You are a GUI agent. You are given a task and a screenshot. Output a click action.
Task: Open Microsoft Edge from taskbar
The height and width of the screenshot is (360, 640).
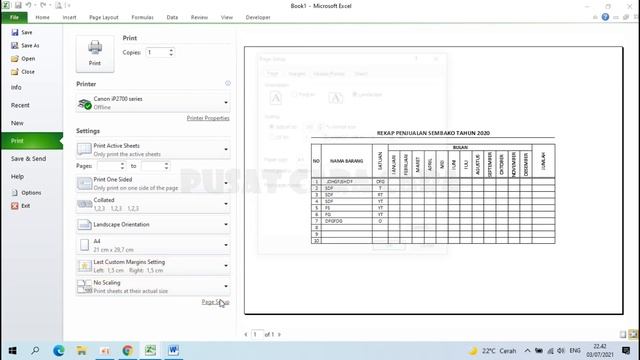(59, 351)
